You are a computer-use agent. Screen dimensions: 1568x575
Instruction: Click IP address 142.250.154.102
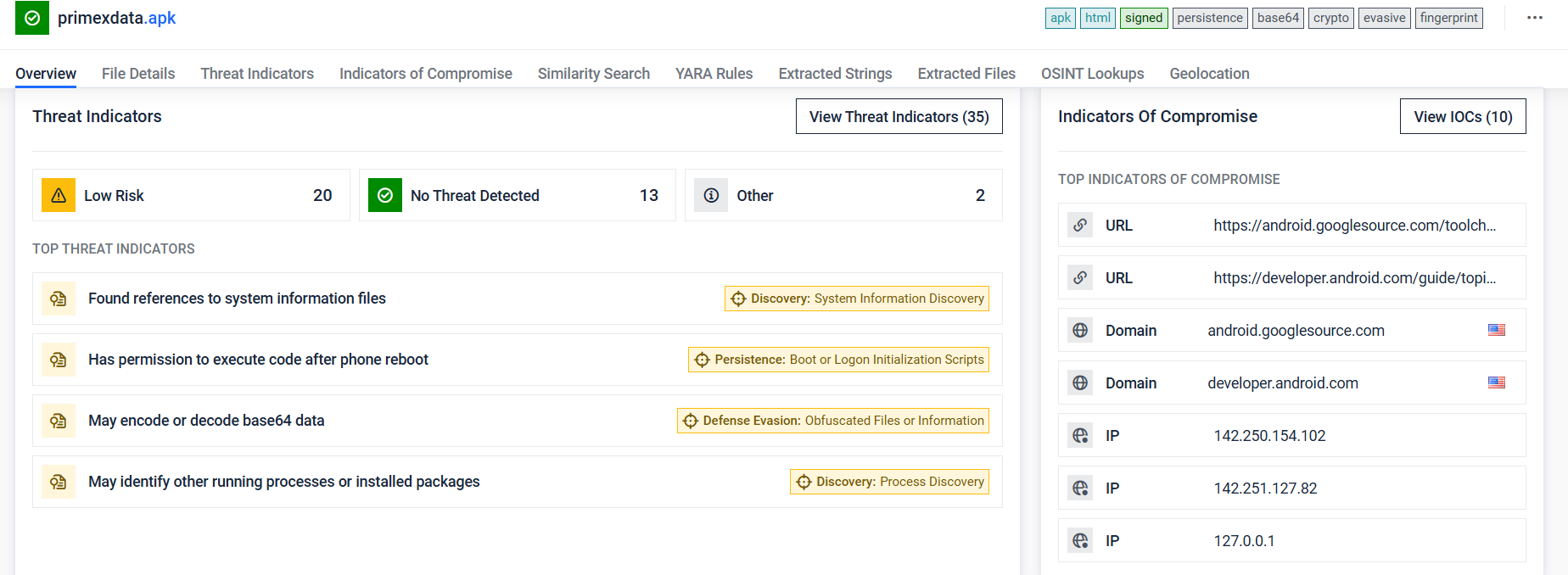tap(1269, 436)
